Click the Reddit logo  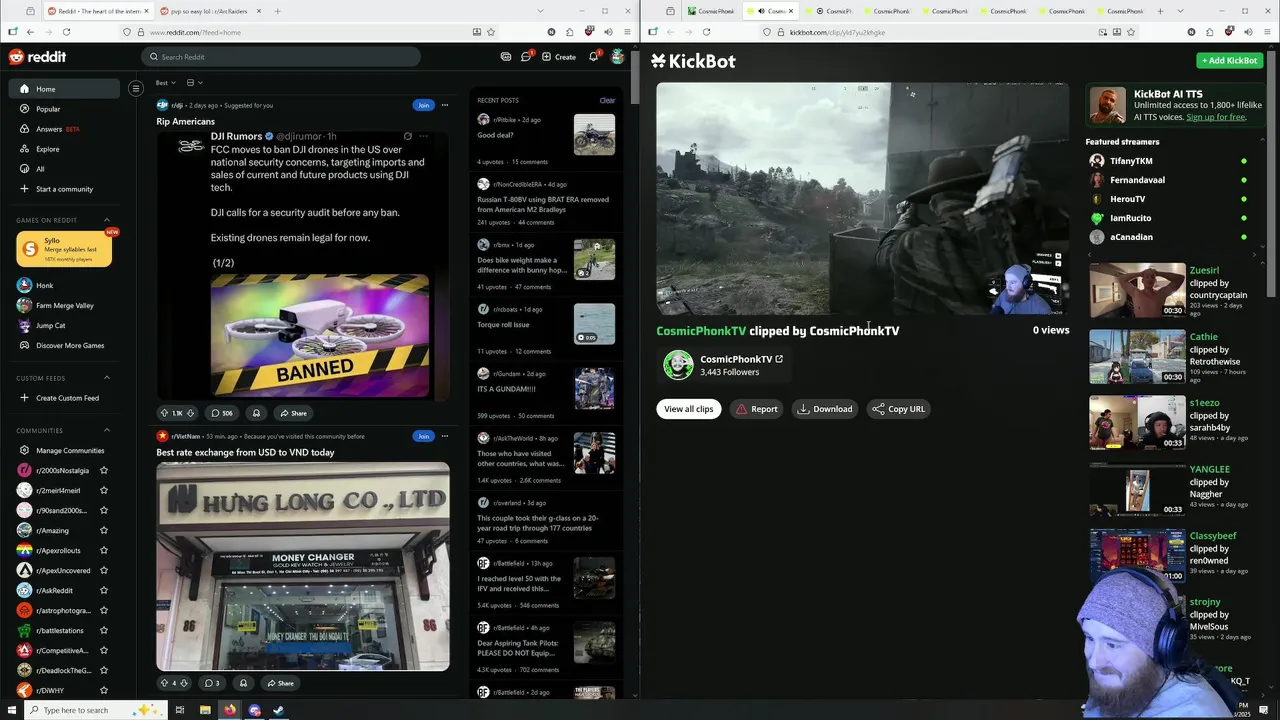pyautogui.click(x=37, y=57)
